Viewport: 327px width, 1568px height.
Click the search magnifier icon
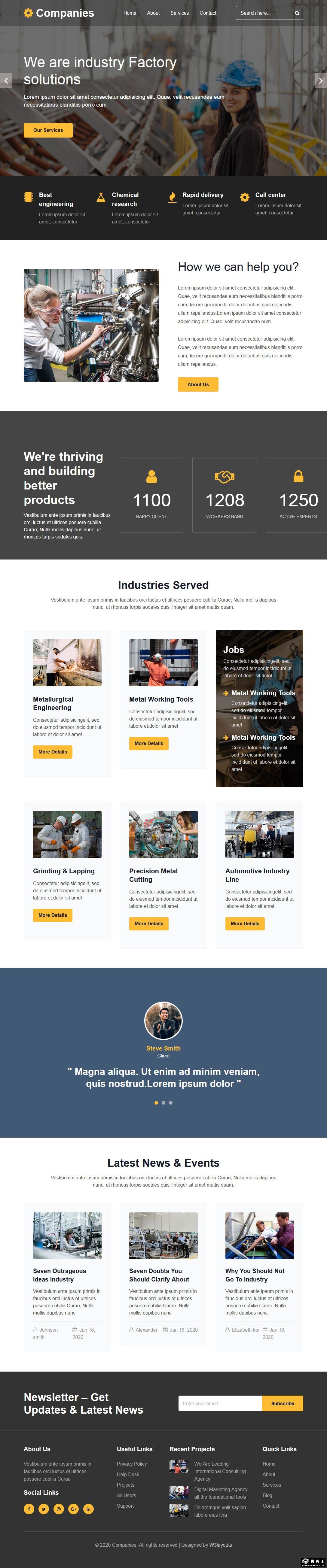297,13
